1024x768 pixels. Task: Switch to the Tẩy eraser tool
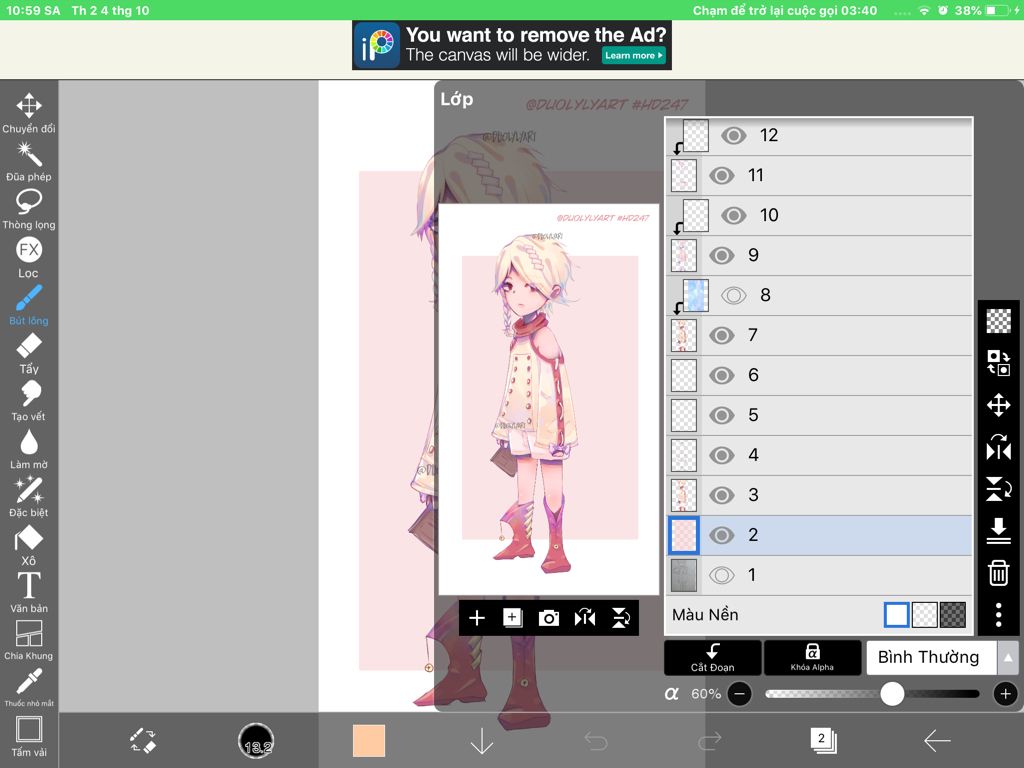(x=28, y=350)
